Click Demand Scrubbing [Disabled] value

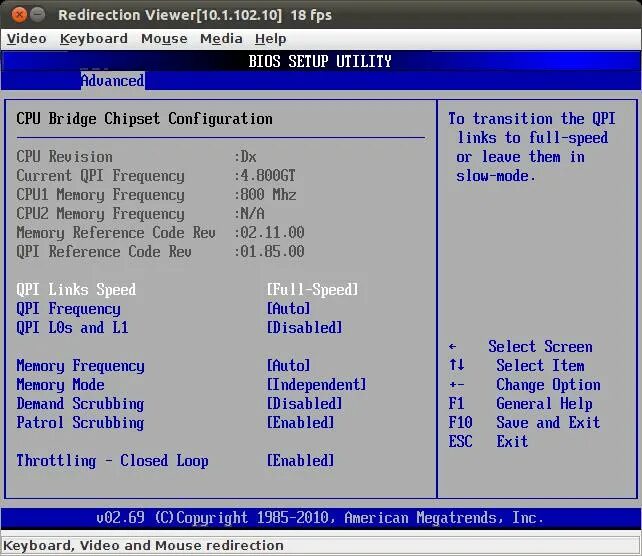pyautogui.click(x=305, y=404)
